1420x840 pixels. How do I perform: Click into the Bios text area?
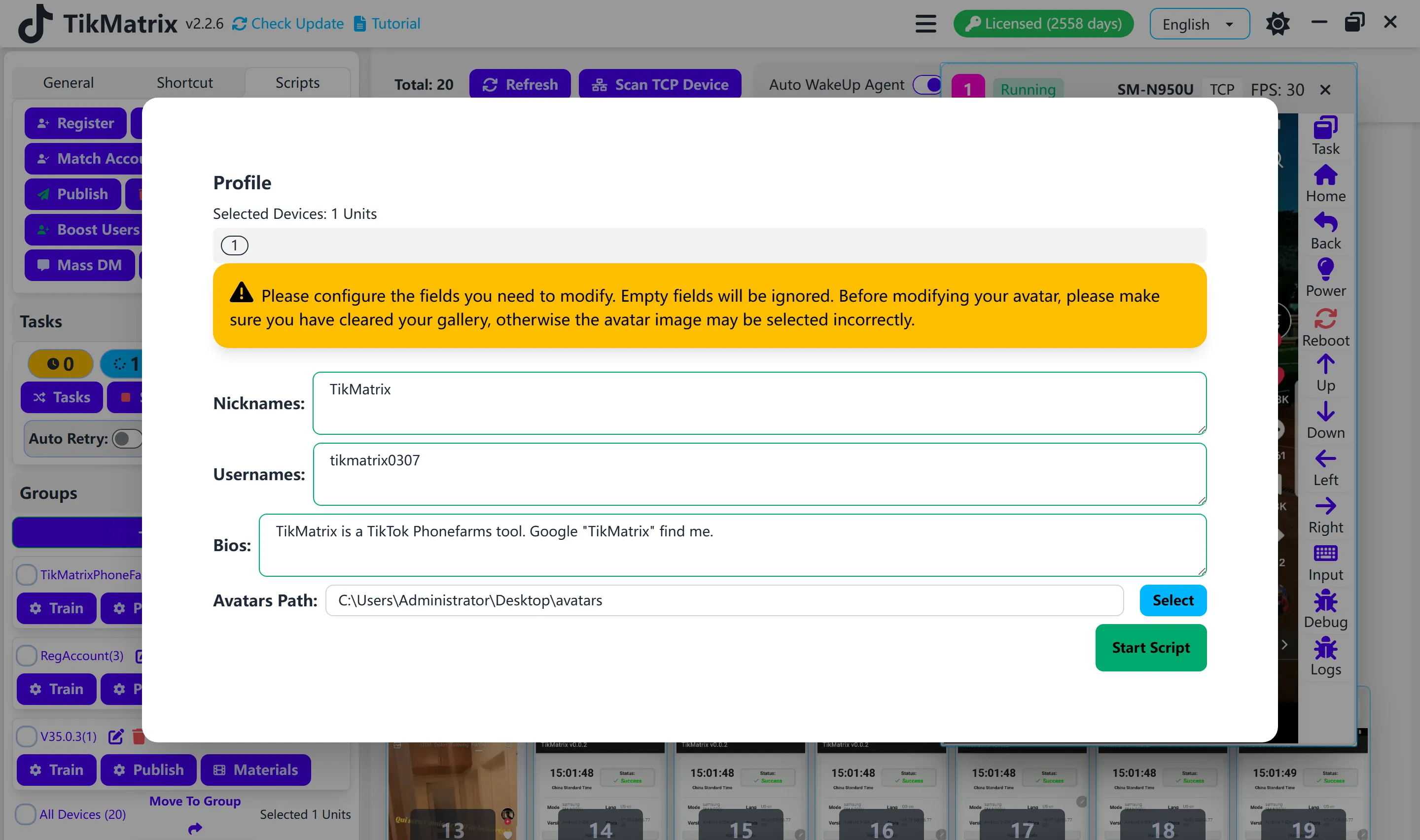pyautogui.click(x=732, y=545)
